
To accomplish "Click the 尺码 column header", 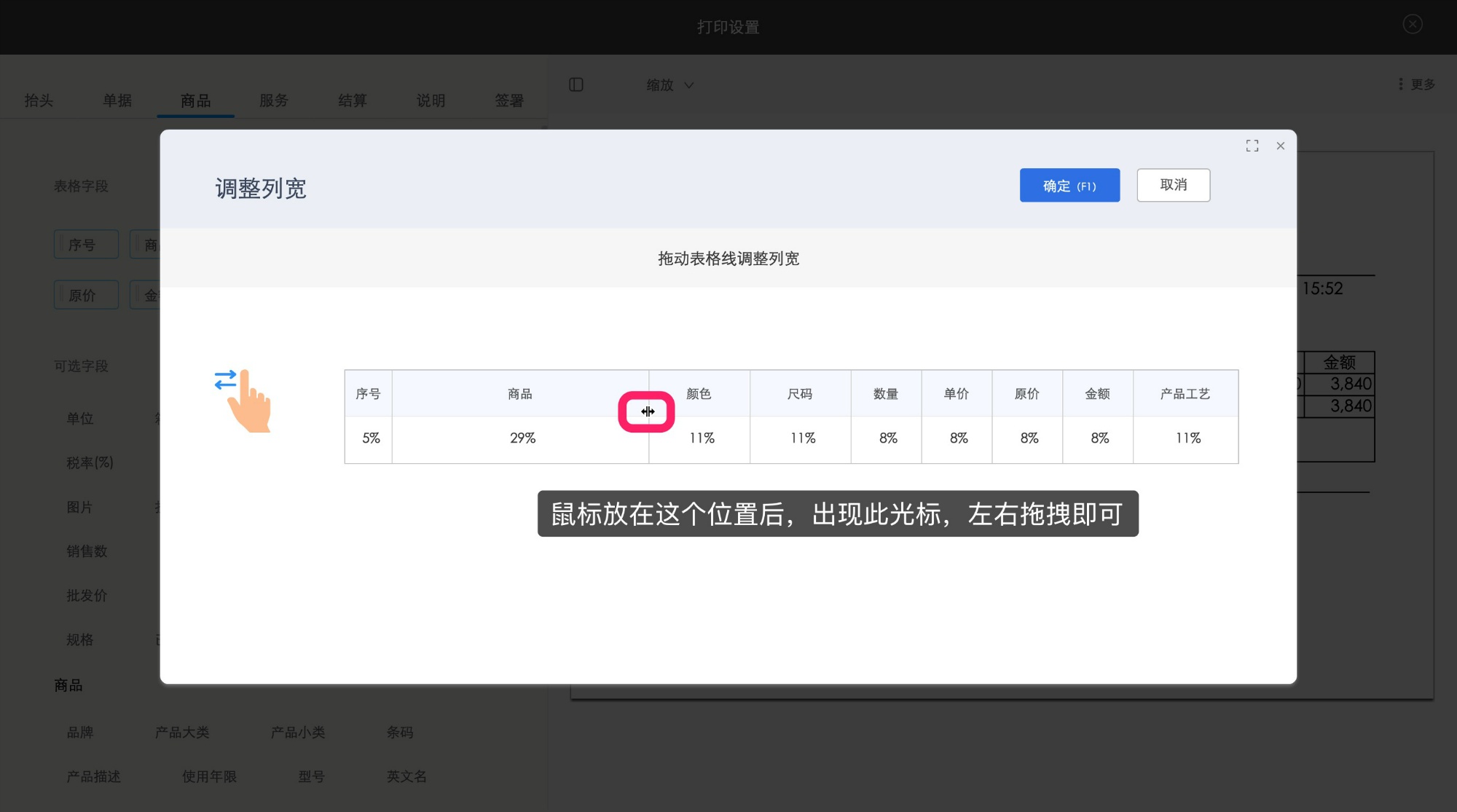I will pos(800,394).
